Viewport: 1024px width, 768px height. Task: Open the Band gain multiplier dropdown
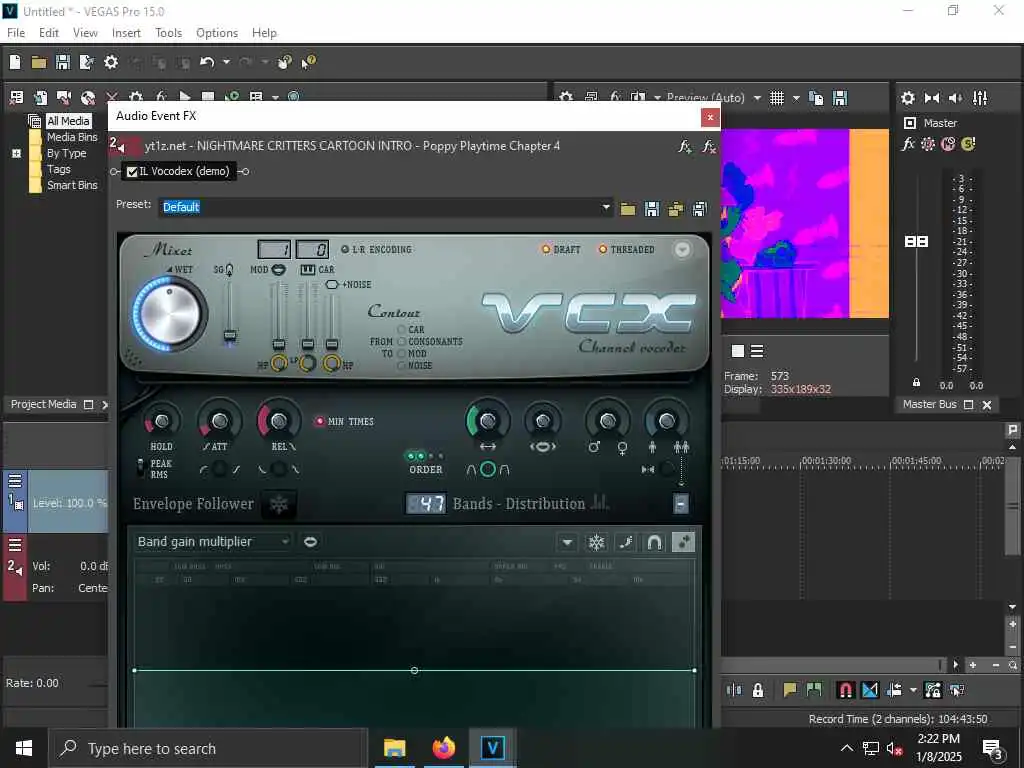[212, 542]
